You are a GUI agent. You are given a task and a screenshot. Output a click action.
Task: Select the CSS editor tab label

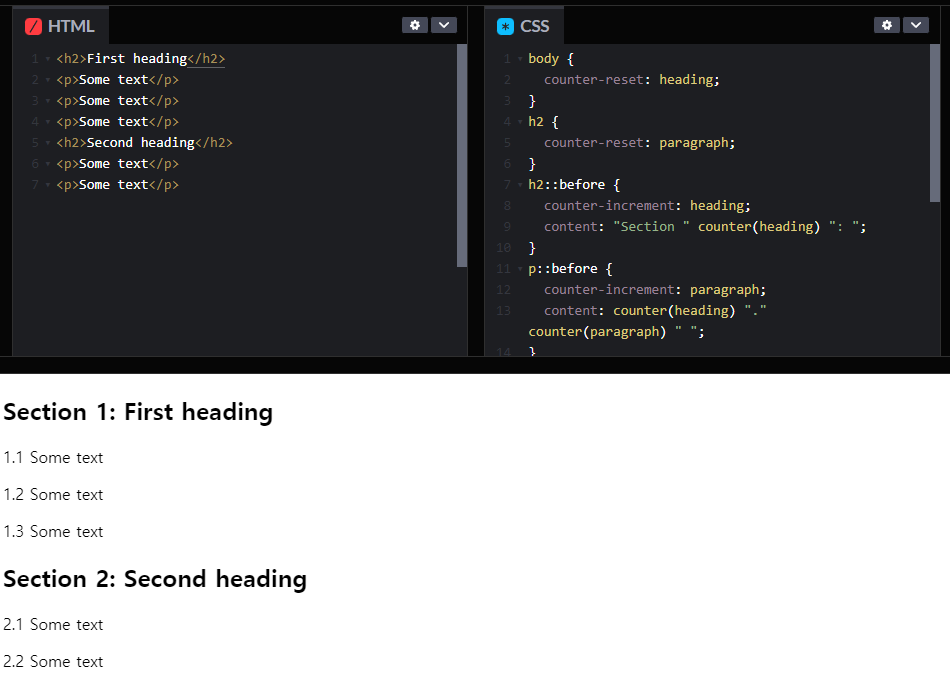pyautogui.click(x=535, y=26)
